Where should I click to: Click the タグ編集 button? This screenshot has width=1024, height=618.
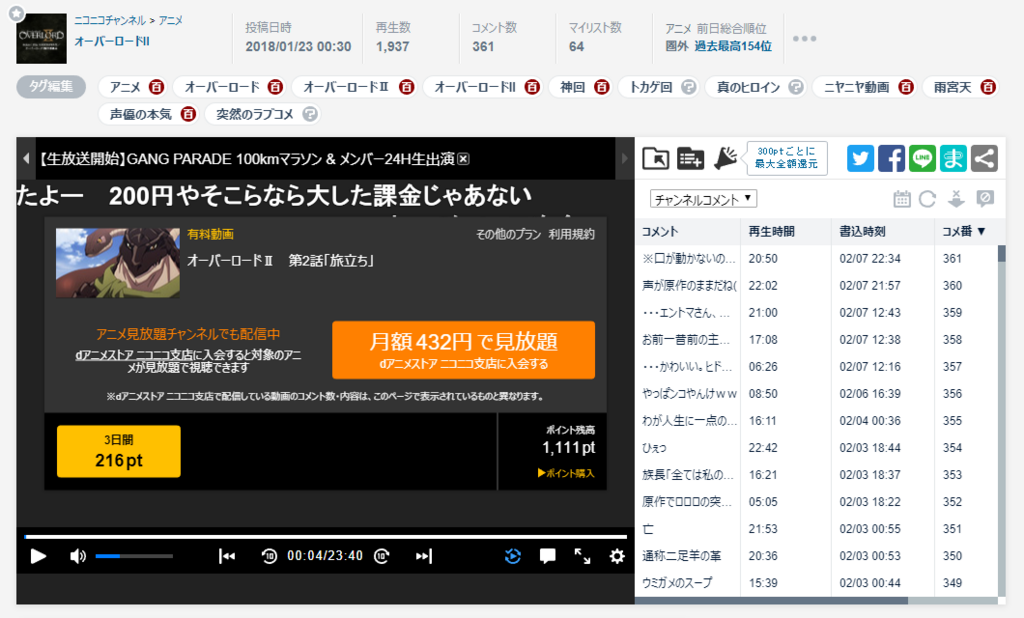pyautogui.click(x=51, y=86)
